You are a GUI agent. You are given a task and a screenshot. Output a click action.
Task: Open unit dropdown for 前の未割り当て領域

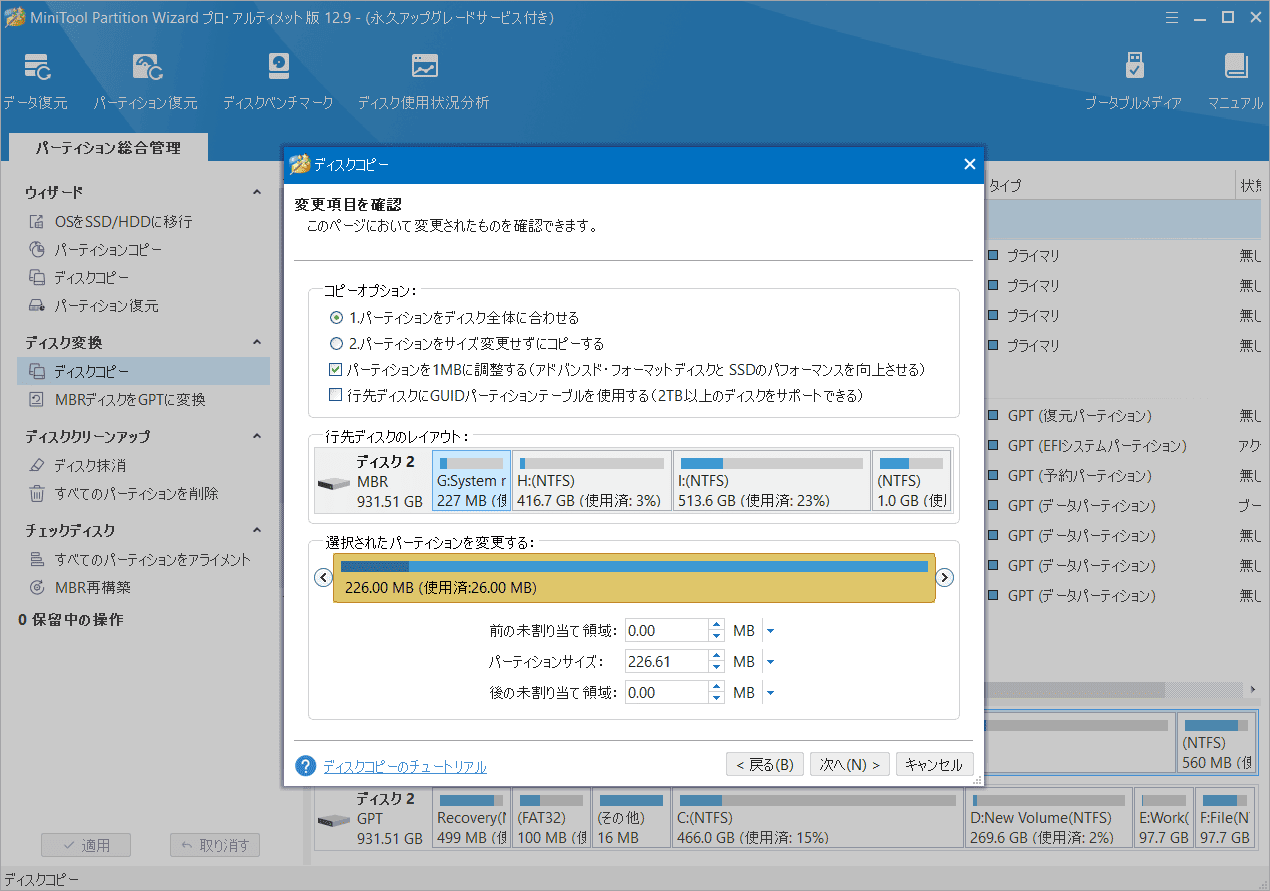coord(769,631)
